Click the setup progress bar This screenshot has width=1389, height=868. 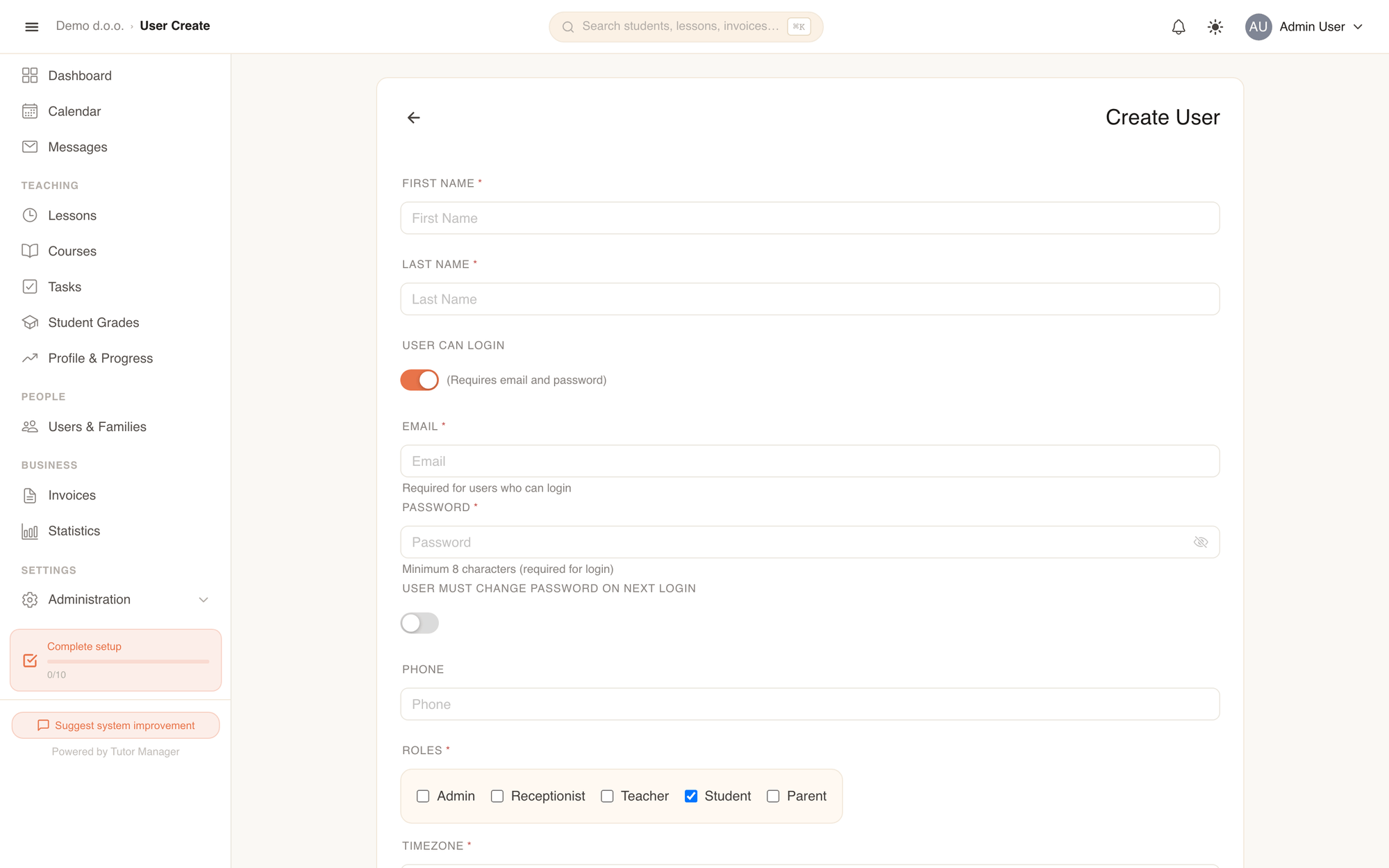128,662
